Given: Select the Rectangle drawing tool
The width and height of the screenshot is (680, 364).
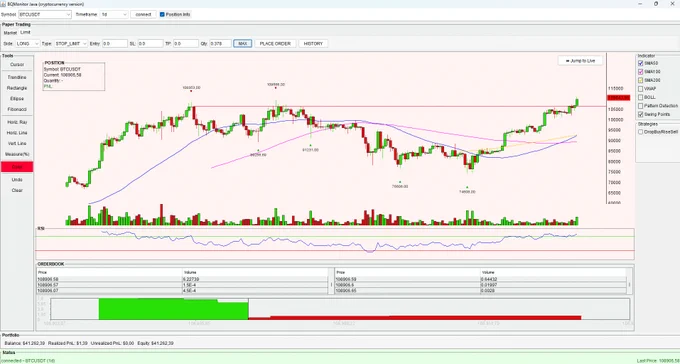Looking at the screenshot, I should (x=17, y=88).
